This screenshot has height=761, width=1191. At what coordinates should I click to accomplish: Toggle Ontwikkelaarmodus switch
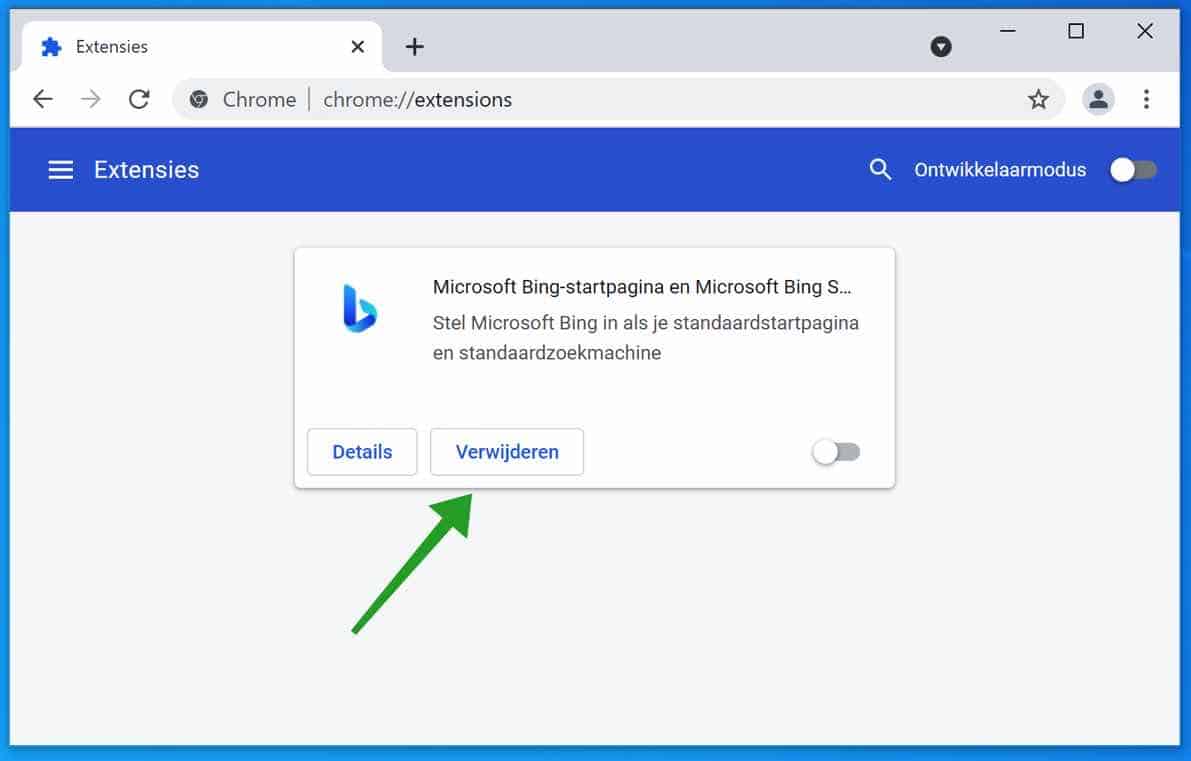coord(1133,169)
